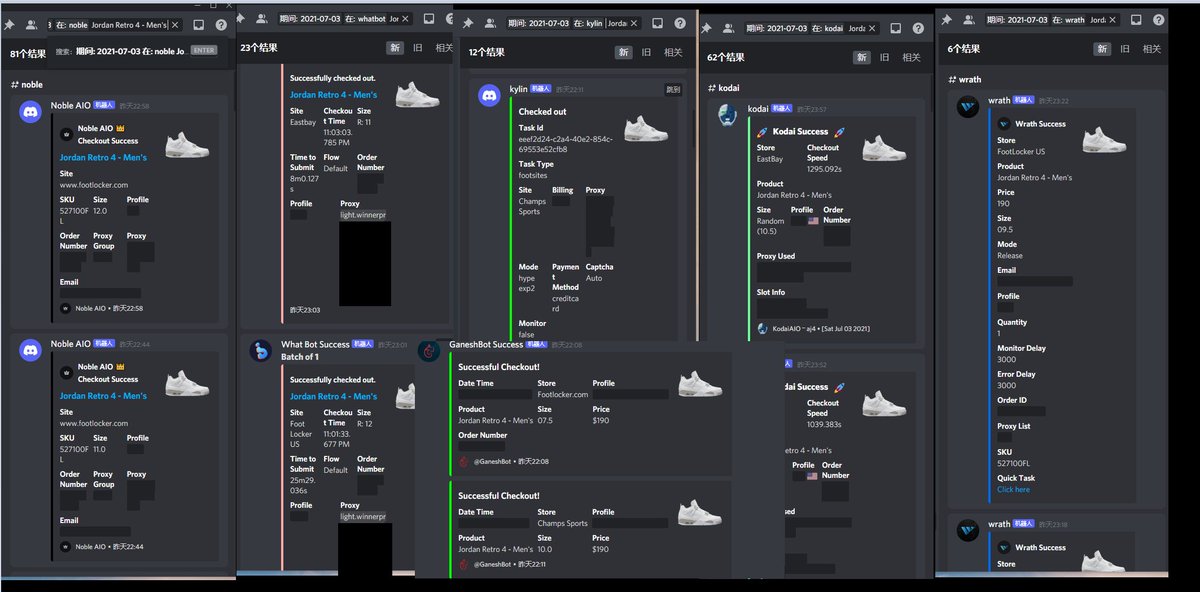Click wrath bot avatar on 23:18 message
Image resolution: width=1200 pixels, height=592 pixels.
coord(967,531)
